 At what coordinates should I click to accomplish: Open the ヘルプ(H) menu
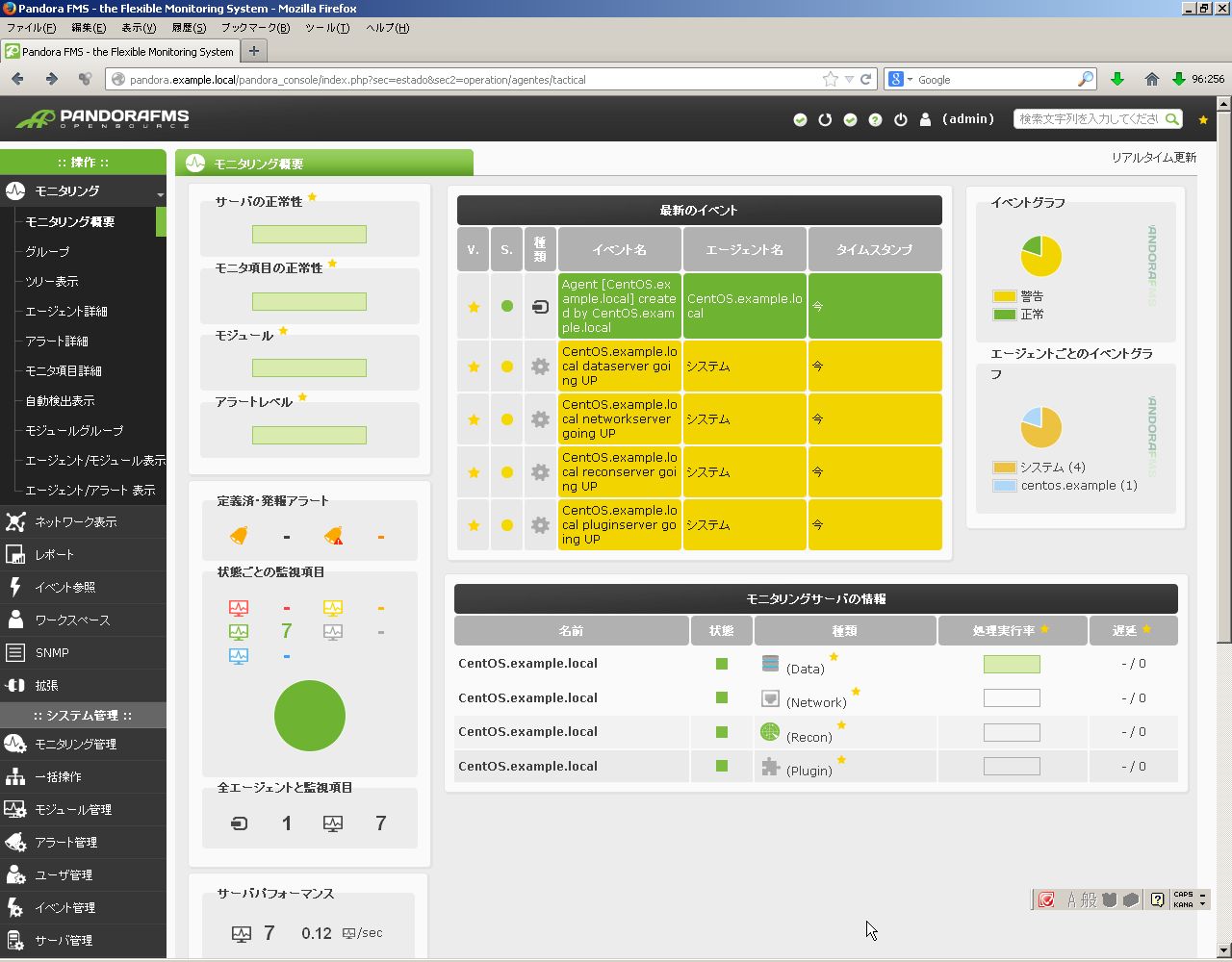tap(387, 28)
